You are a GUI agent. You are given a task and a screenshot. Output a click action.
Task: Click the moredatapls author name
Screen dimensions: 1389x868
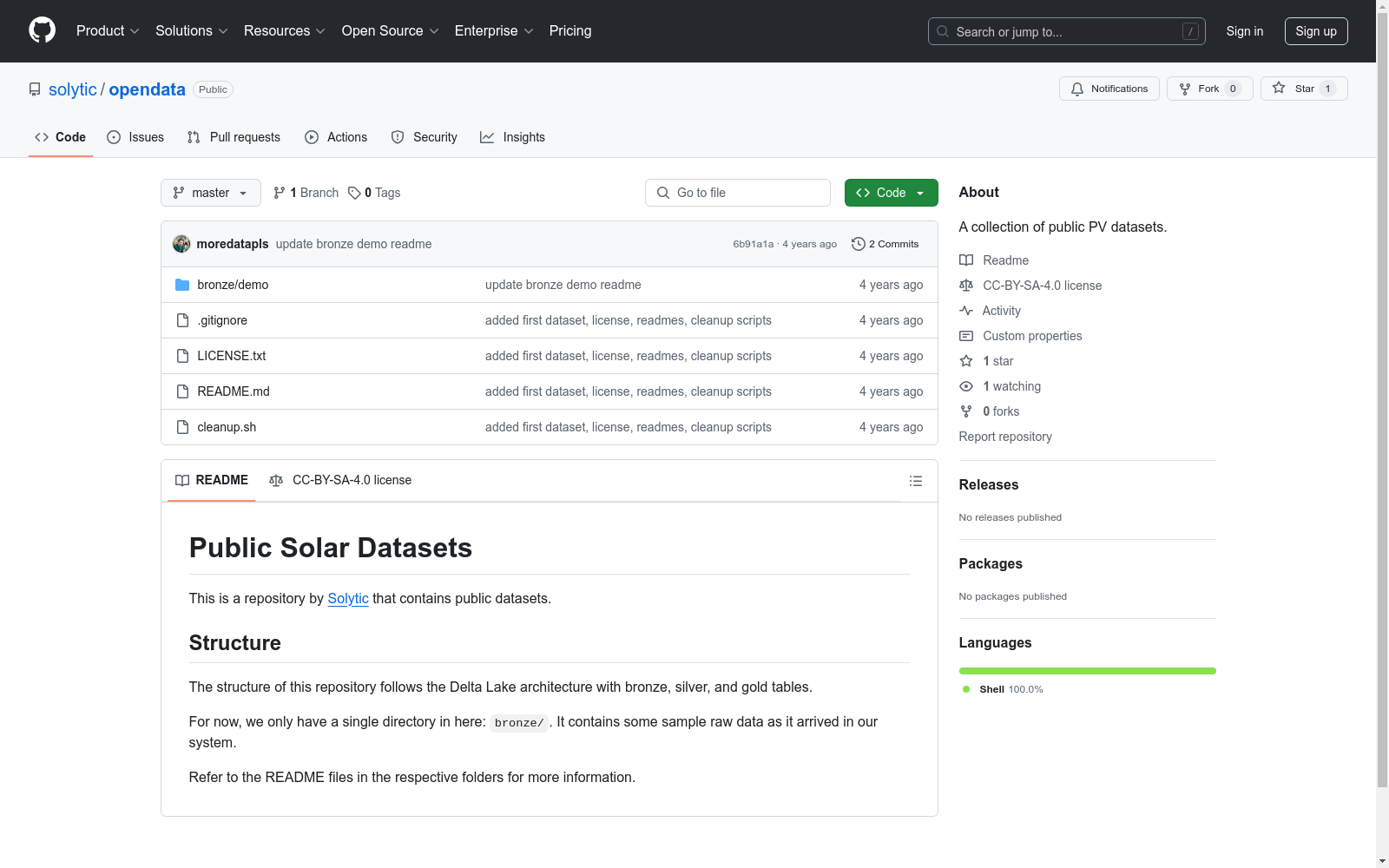pos(233,244)
